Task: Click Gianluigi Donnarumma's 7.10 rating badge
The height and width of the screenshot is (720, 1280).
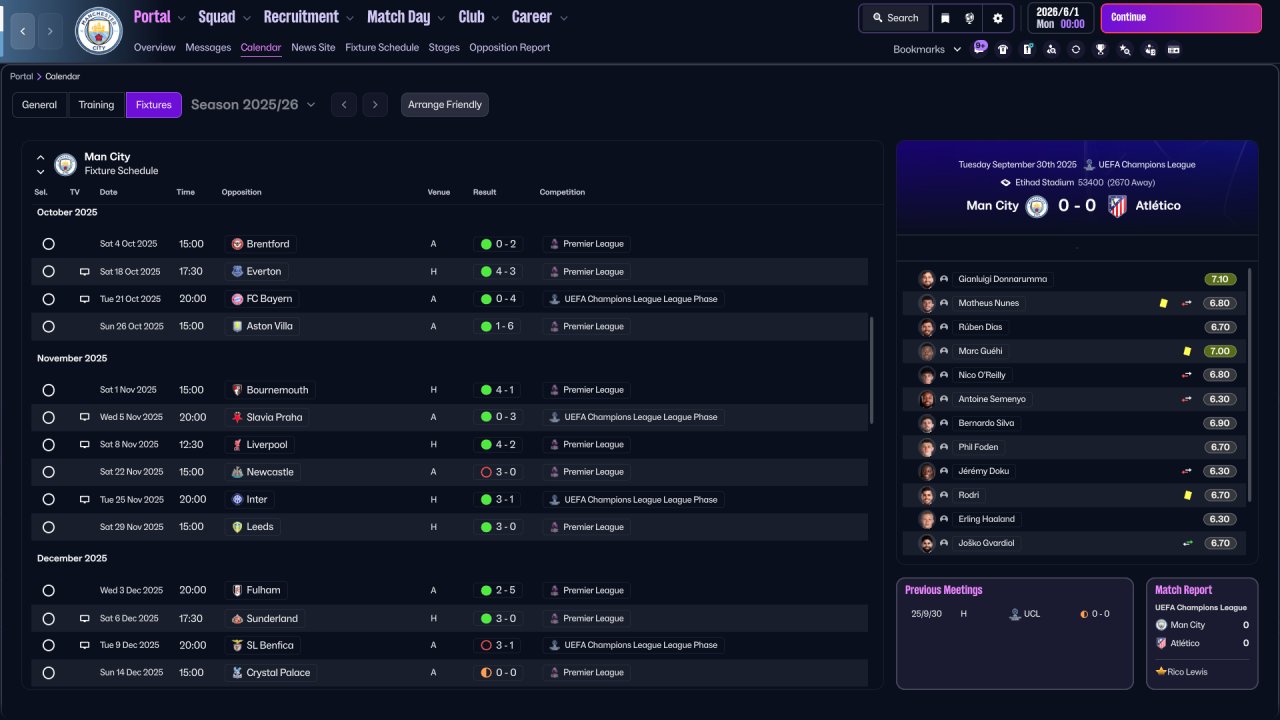Action: tap(1221, 279)
